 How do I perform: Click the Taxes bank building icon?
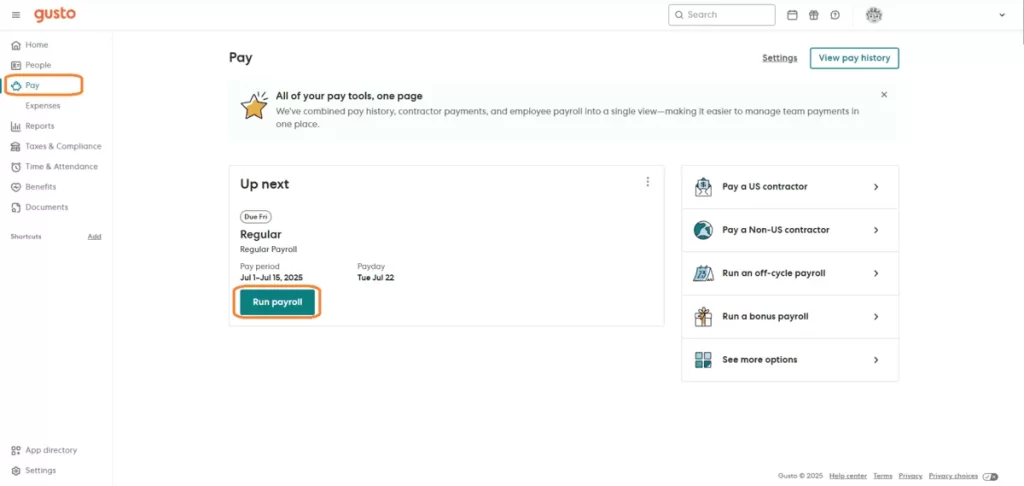[16, 146]
